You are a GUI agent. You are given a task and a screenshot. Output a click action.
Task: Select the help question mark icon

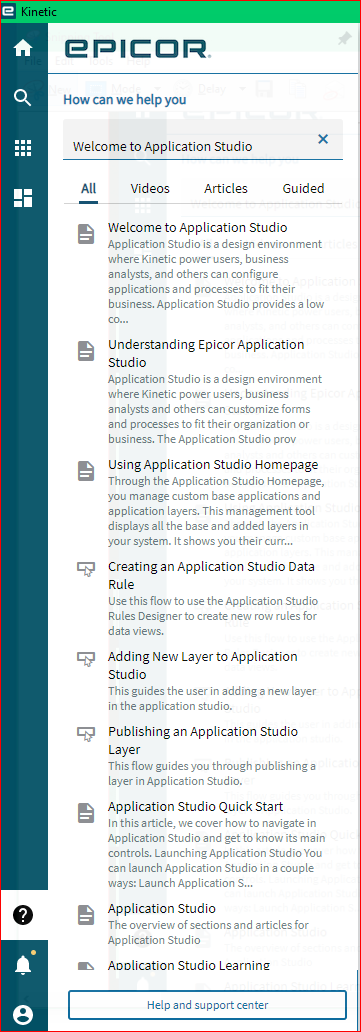23,915
